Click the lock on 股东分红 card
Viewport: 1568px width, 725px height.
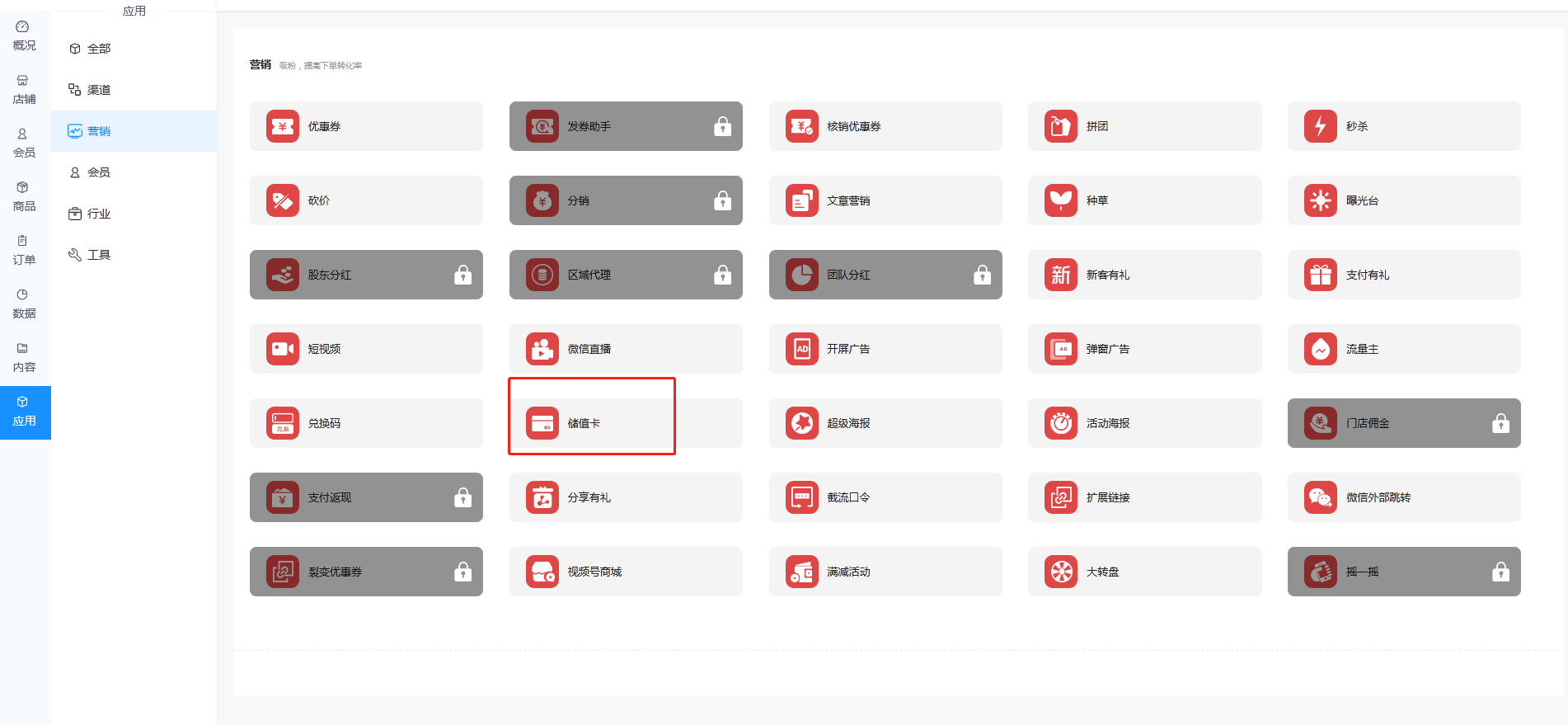click(463, 275)
